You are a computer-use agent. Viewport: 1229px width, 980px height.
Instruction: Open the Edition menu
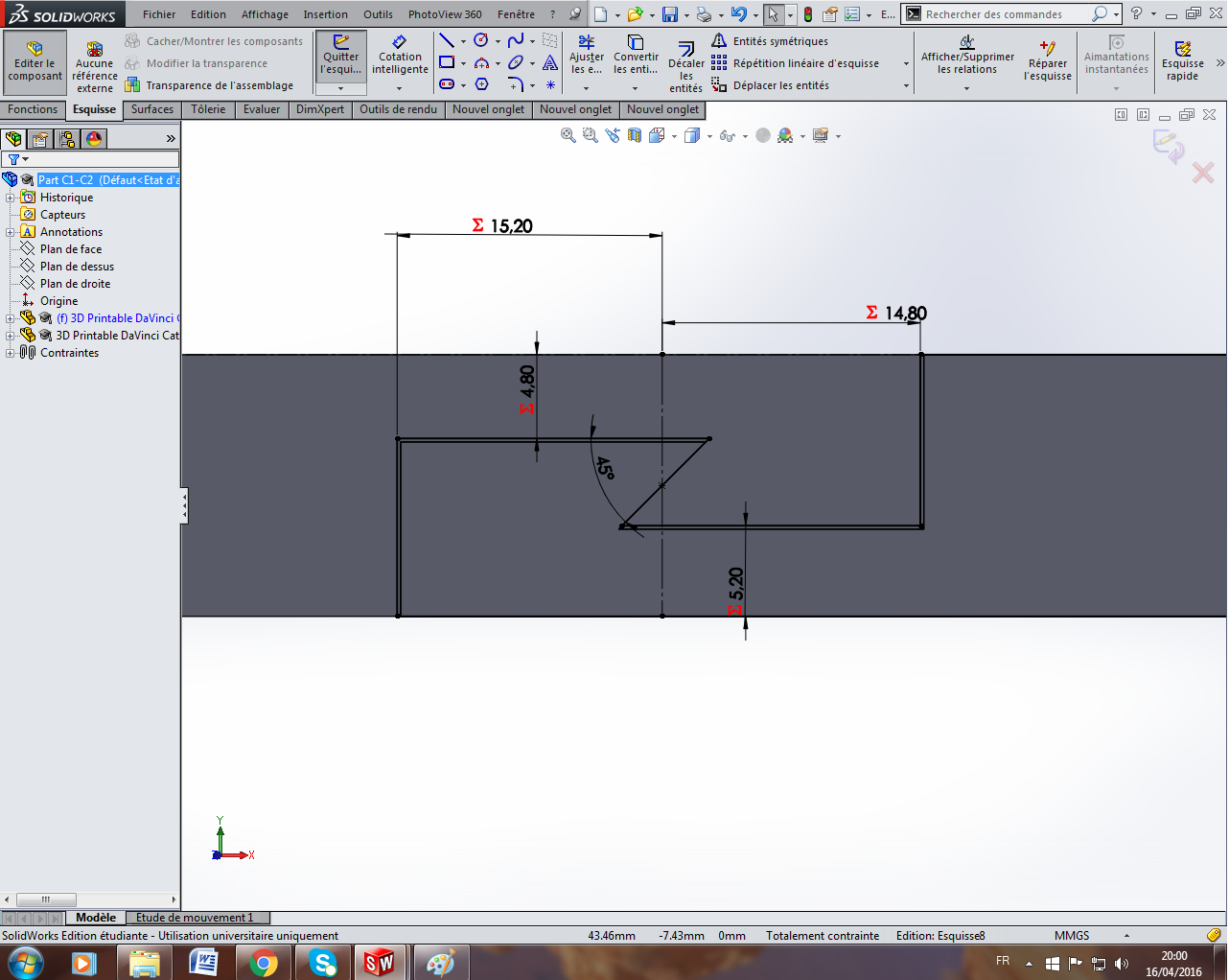tap(208, 14)
